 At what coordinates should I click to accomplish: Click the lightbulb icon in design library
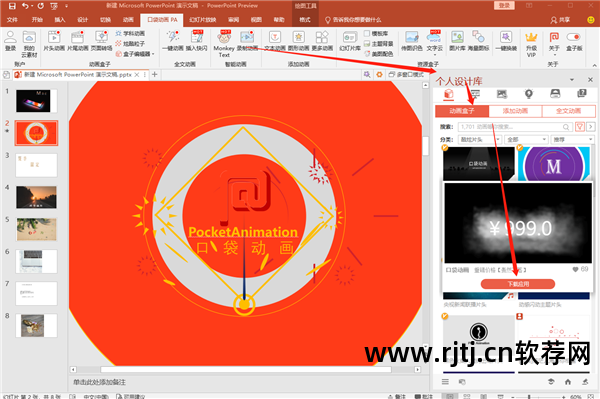528,93
